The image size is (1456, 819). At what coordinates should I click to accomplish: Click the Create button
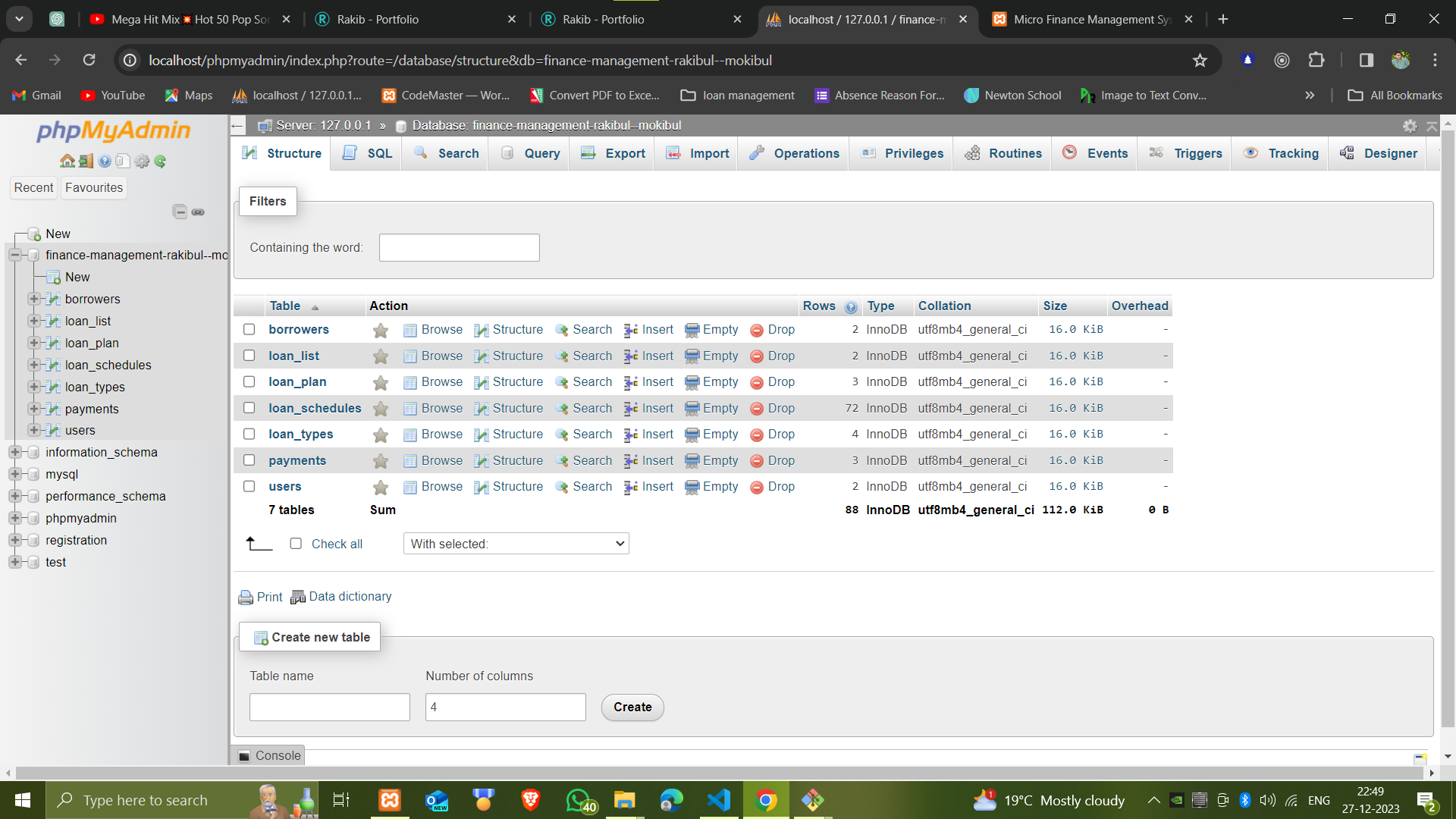[632, 708]
